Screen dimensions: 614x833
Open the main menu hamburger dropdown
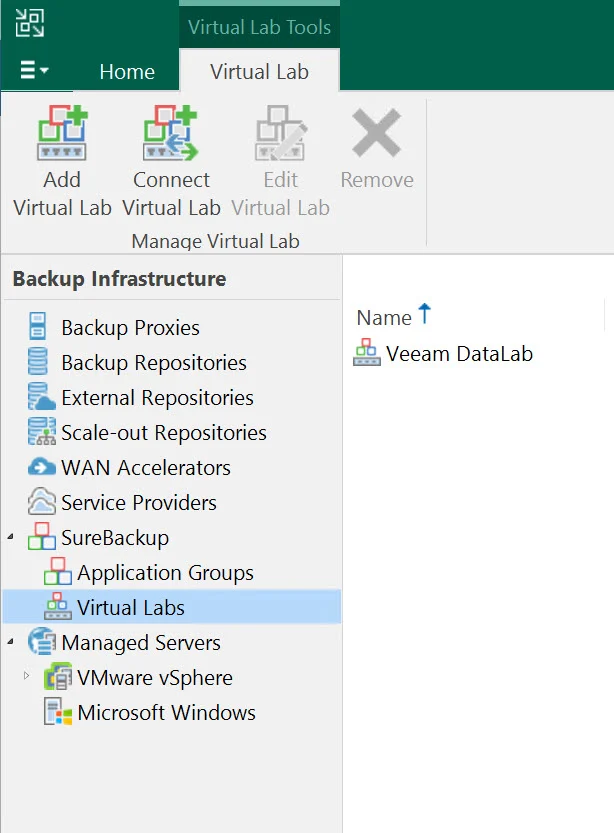33,70
